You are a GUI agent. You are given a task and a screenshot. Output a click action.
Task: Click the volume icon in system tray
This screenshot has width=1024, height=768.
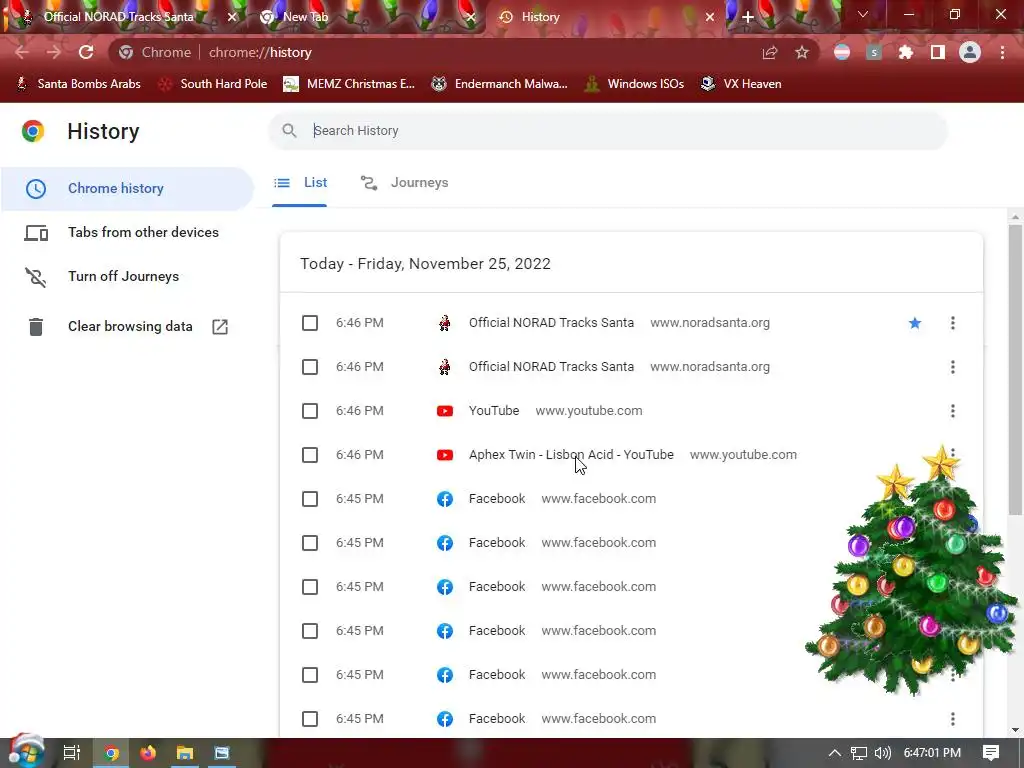pyautogui.click(x=882, y=753)
